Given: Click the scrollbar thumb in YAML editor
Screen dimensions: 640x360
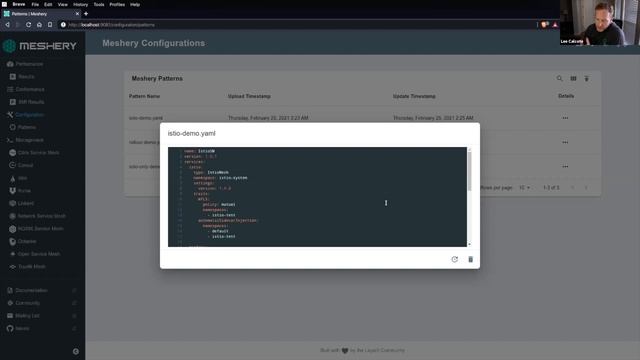Looking at the screenshot, I should [469, 171].
